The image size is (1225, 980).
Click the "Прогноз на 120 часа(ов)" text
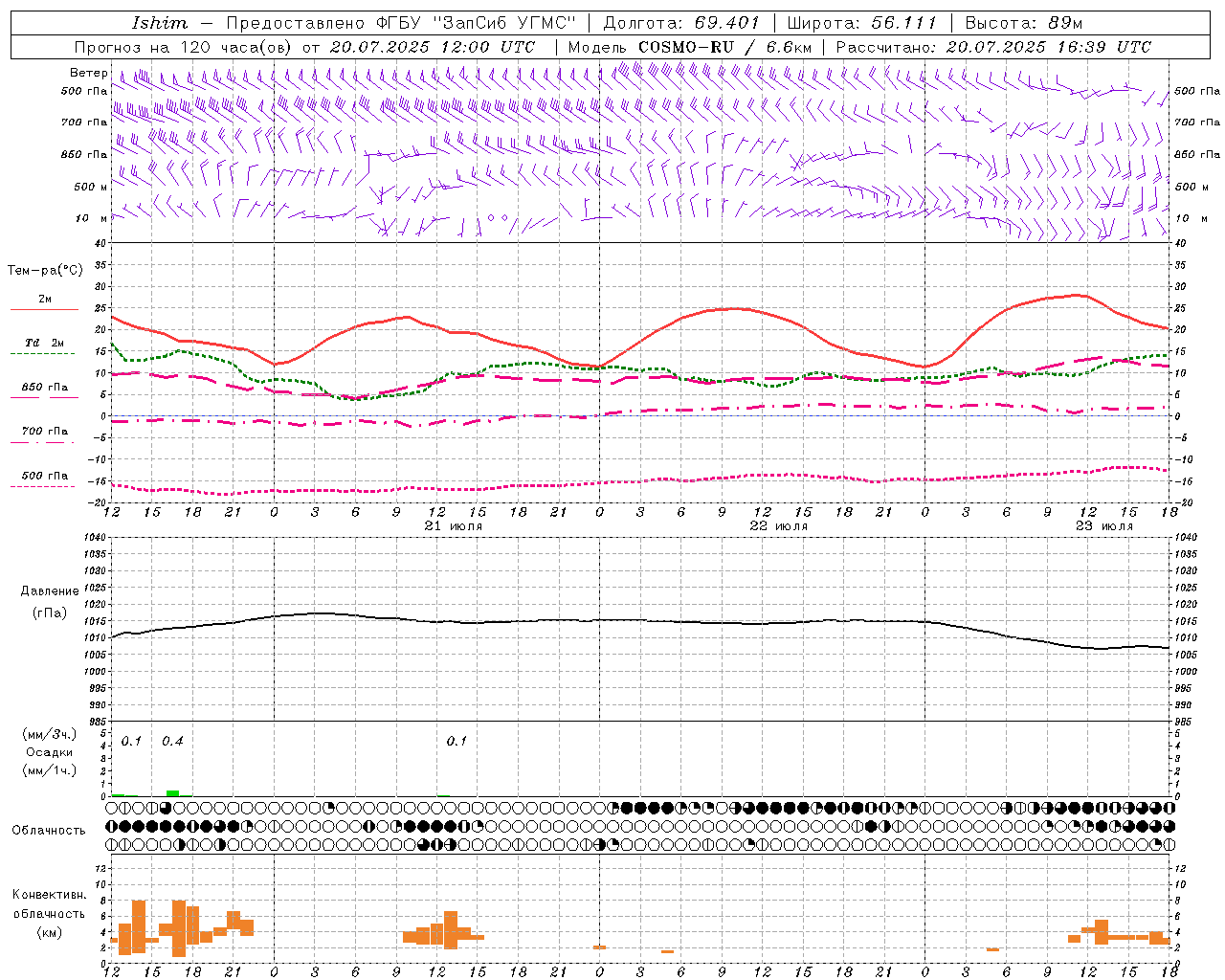pyautogui.click(x=185, y=47)
